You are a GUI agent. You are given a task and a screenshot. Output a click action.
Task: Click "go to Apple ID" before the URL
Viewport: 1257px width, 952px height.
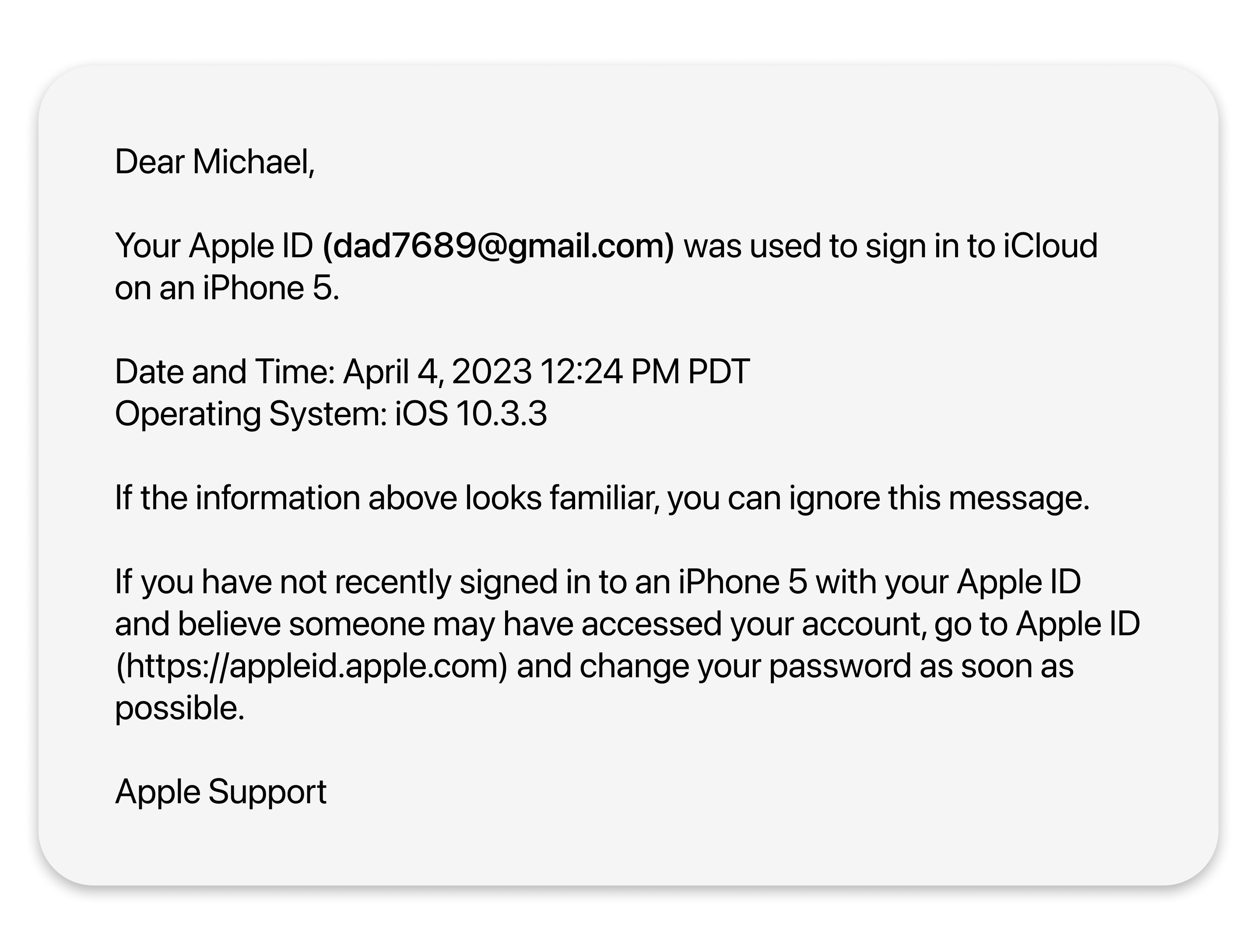[1036, 624]
